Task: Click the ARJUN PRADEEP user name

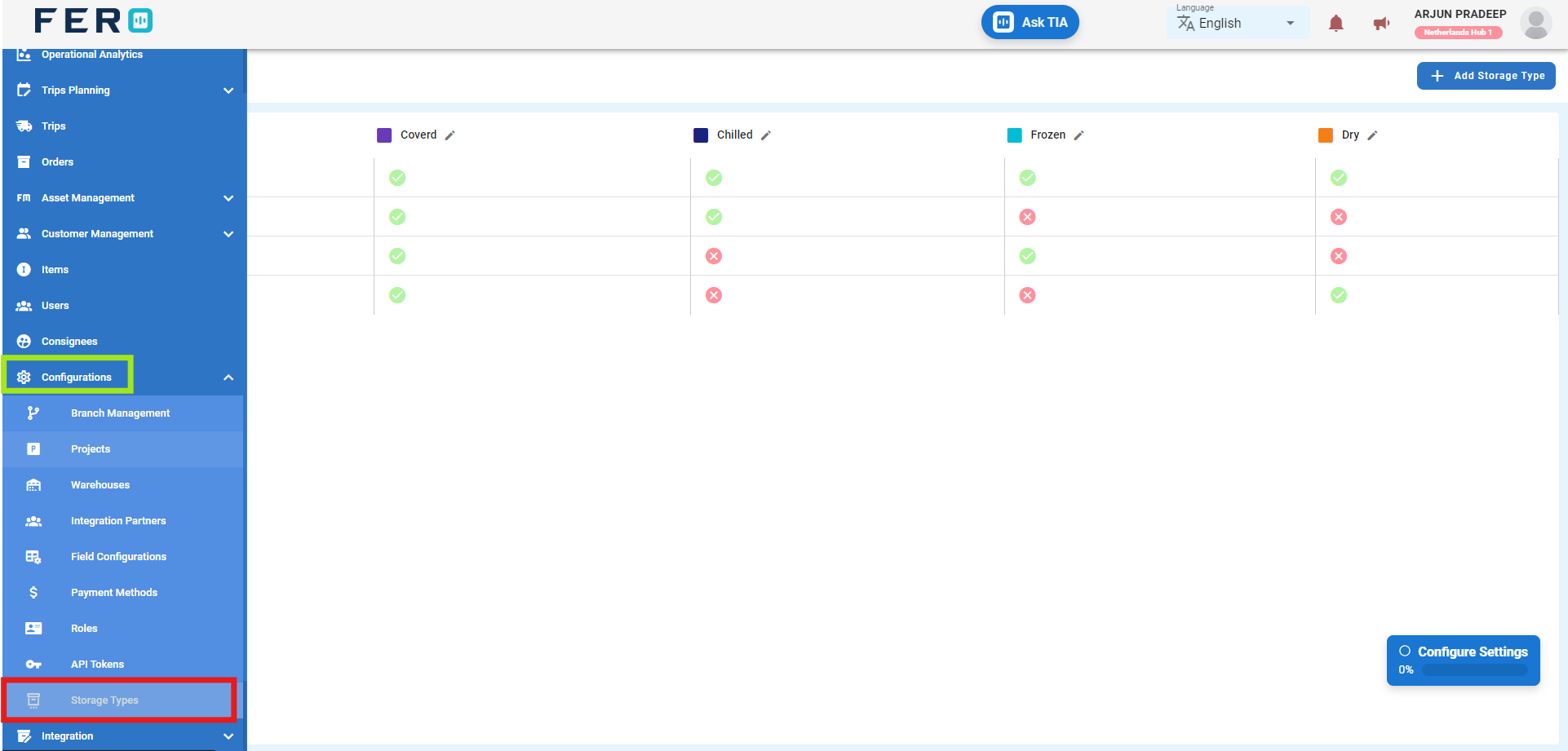Action: (1459, 14)
